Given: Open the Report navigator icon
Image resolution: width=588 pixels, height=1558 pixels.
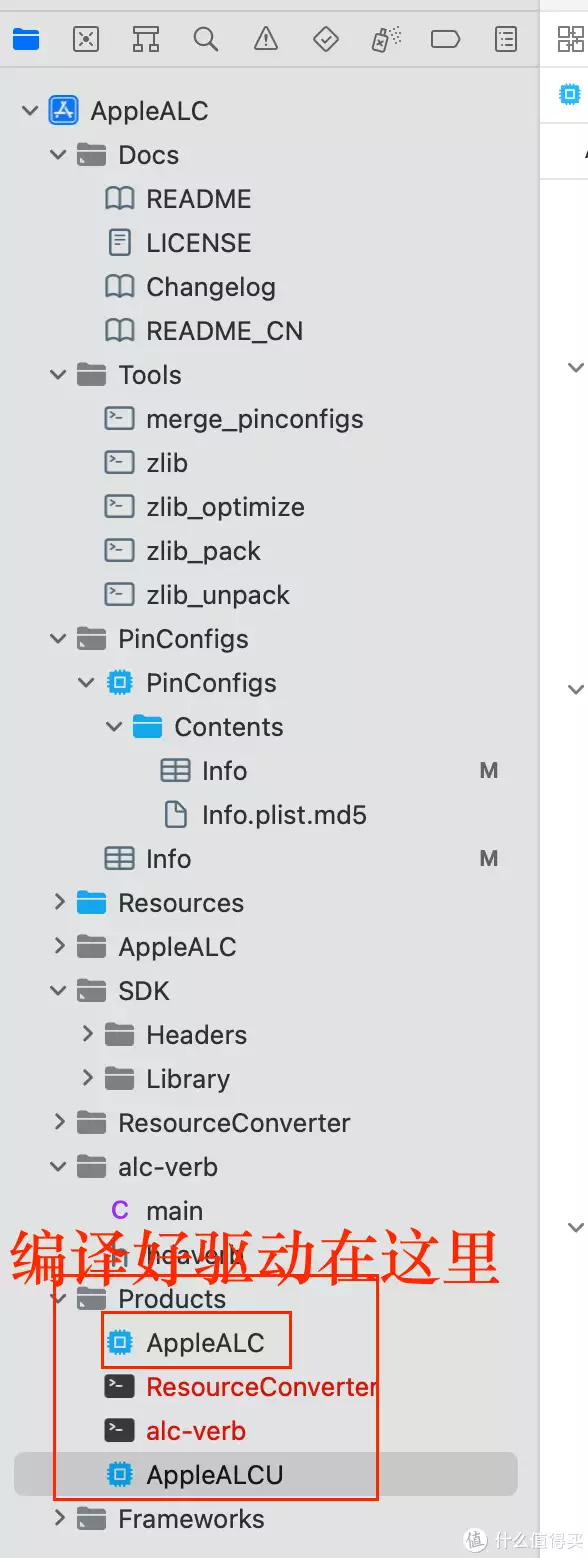Looking at the screenshot, I should coord(507,39).
